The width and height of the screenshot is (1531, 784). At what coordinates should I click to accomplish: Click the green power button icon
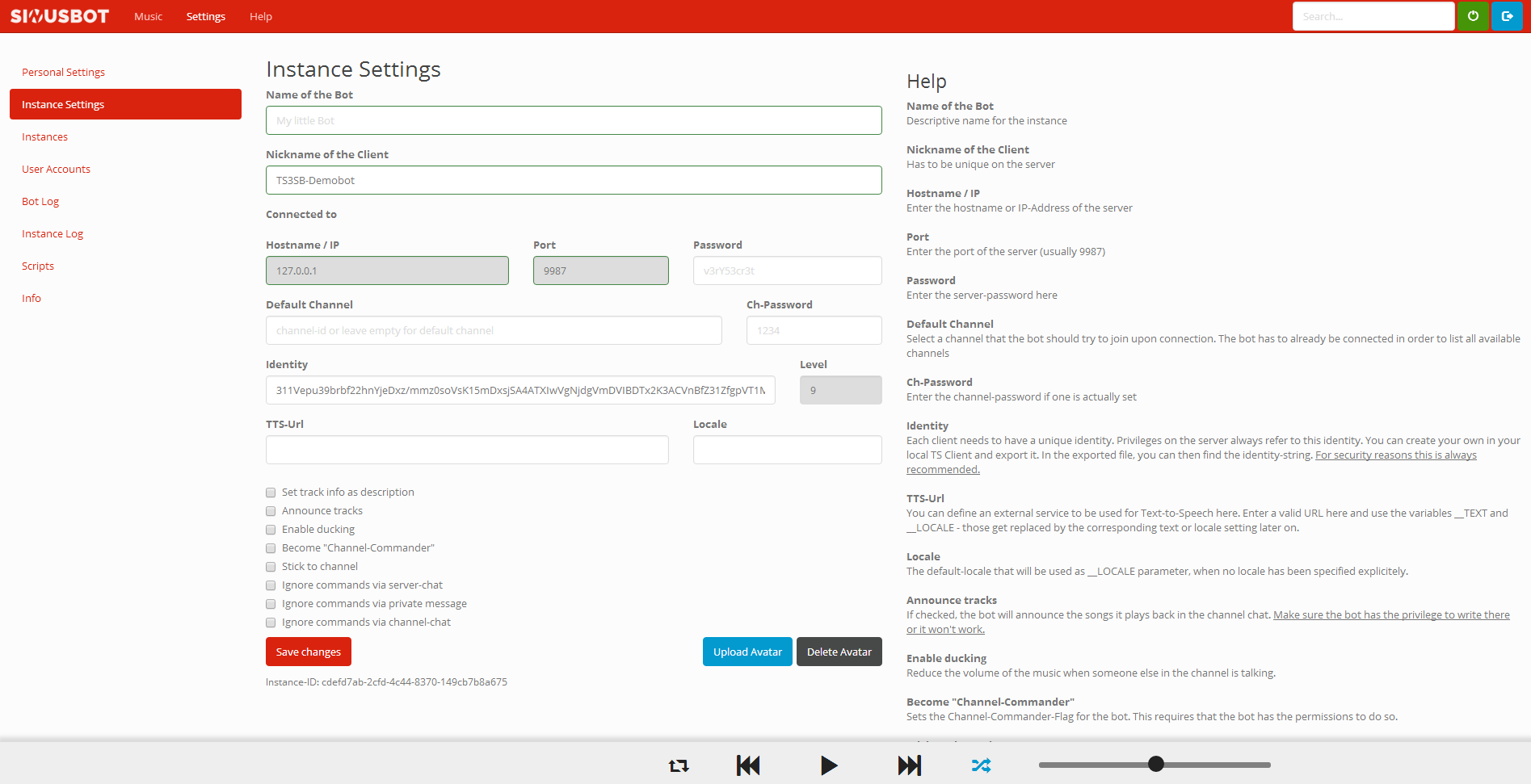pyautogui.click(x=1473, y=16)
